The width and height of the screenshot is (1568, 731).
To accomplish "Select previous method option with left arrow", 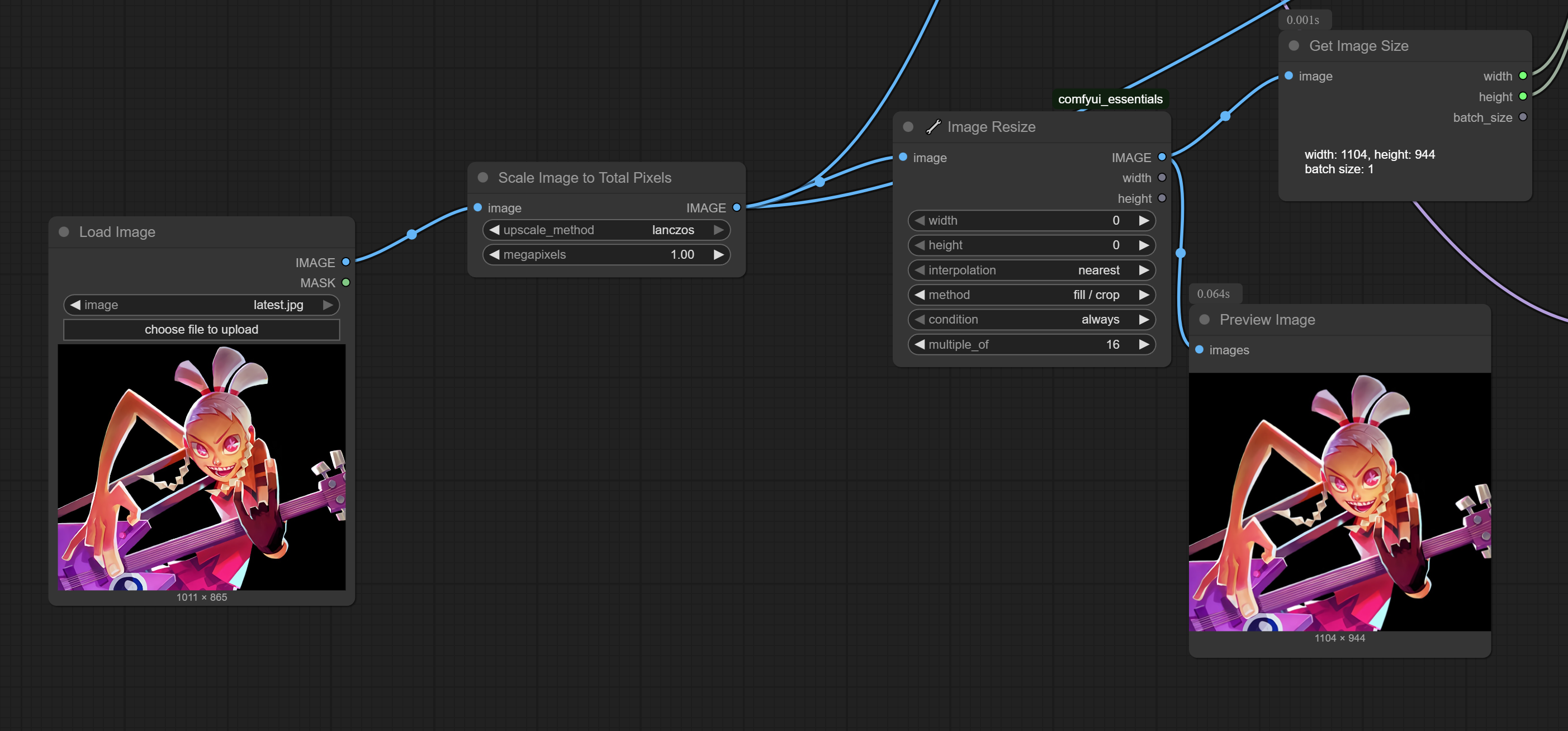I will (x=919, y=295).
